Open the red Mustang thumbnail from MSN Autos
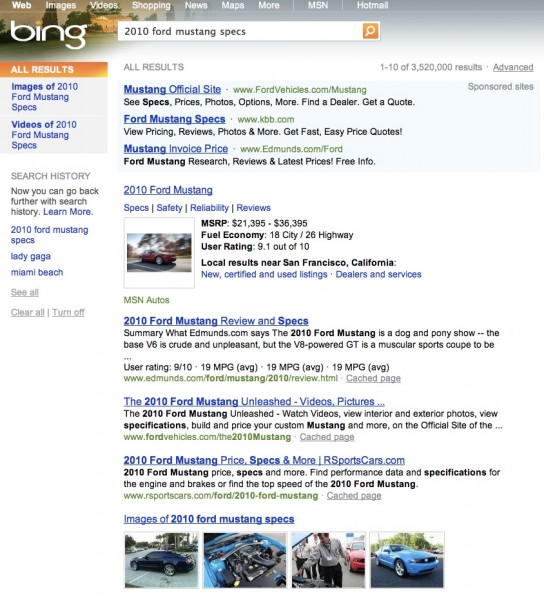Screen dimensions: 544x600 point(159,253)
